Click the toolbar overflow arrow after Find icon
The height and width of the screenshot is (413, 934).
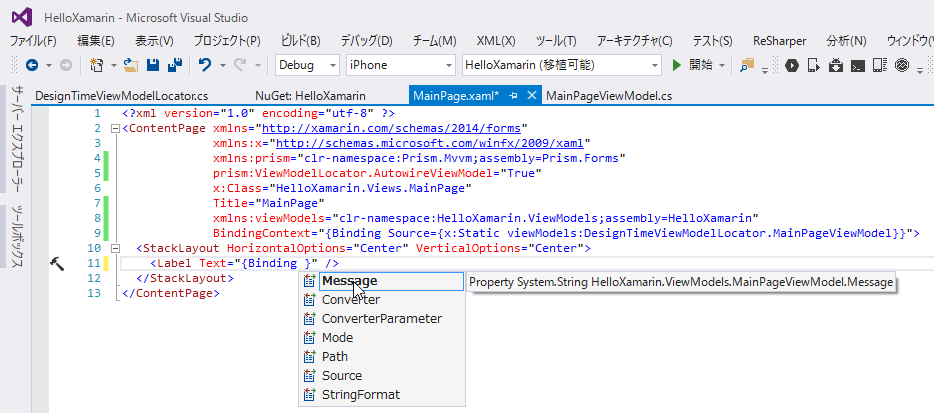(765, 70)
